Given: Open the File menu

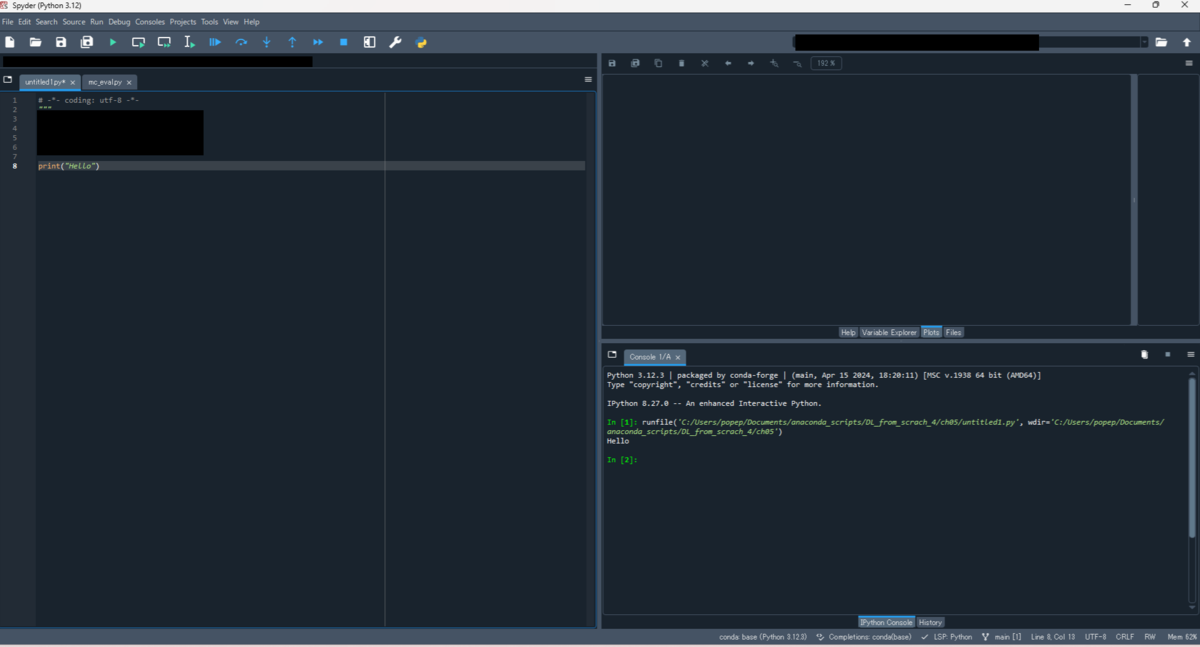Looking at the screenshot, I should (x=8, y=22).
